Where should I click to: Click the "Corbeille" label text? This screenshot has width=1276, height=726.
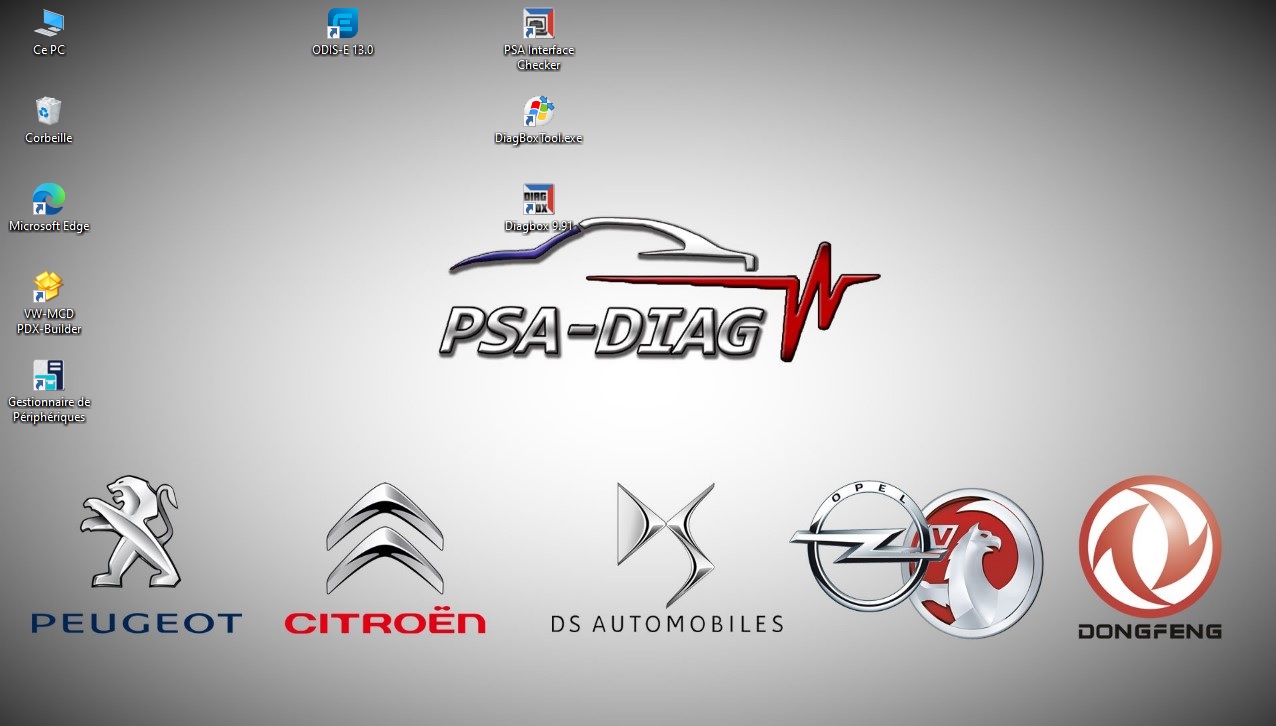pos(49,138)
